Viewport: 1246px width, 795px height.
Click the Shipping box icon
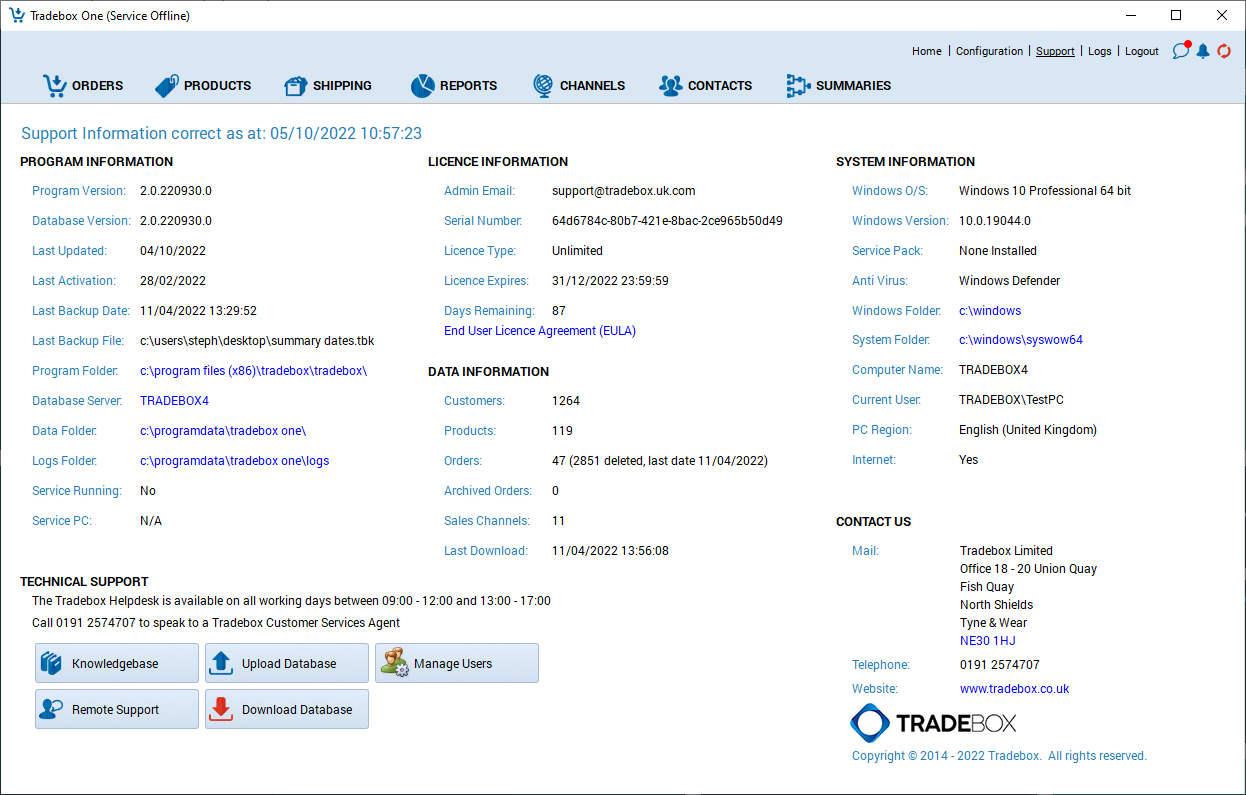(295, 86)
